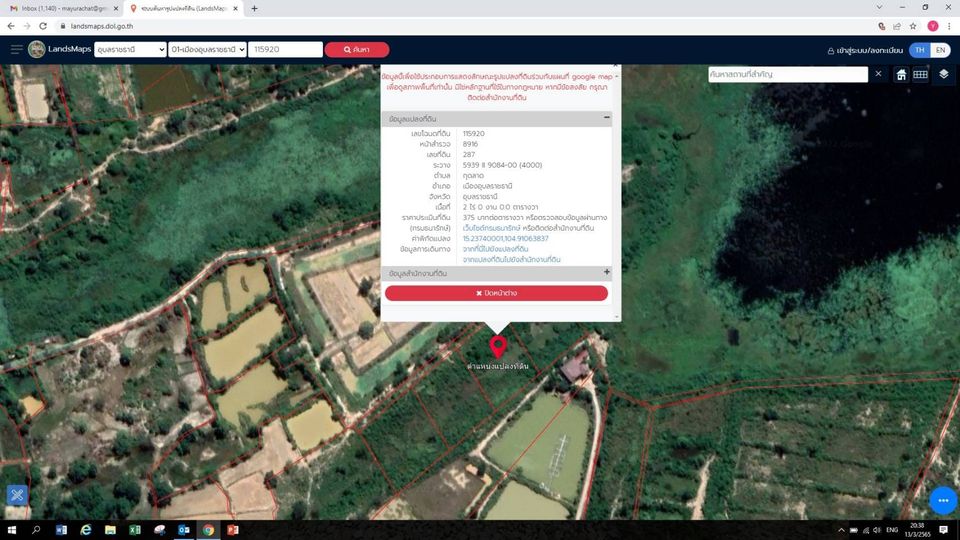Click the red land parcel location pin

[498, 347]
